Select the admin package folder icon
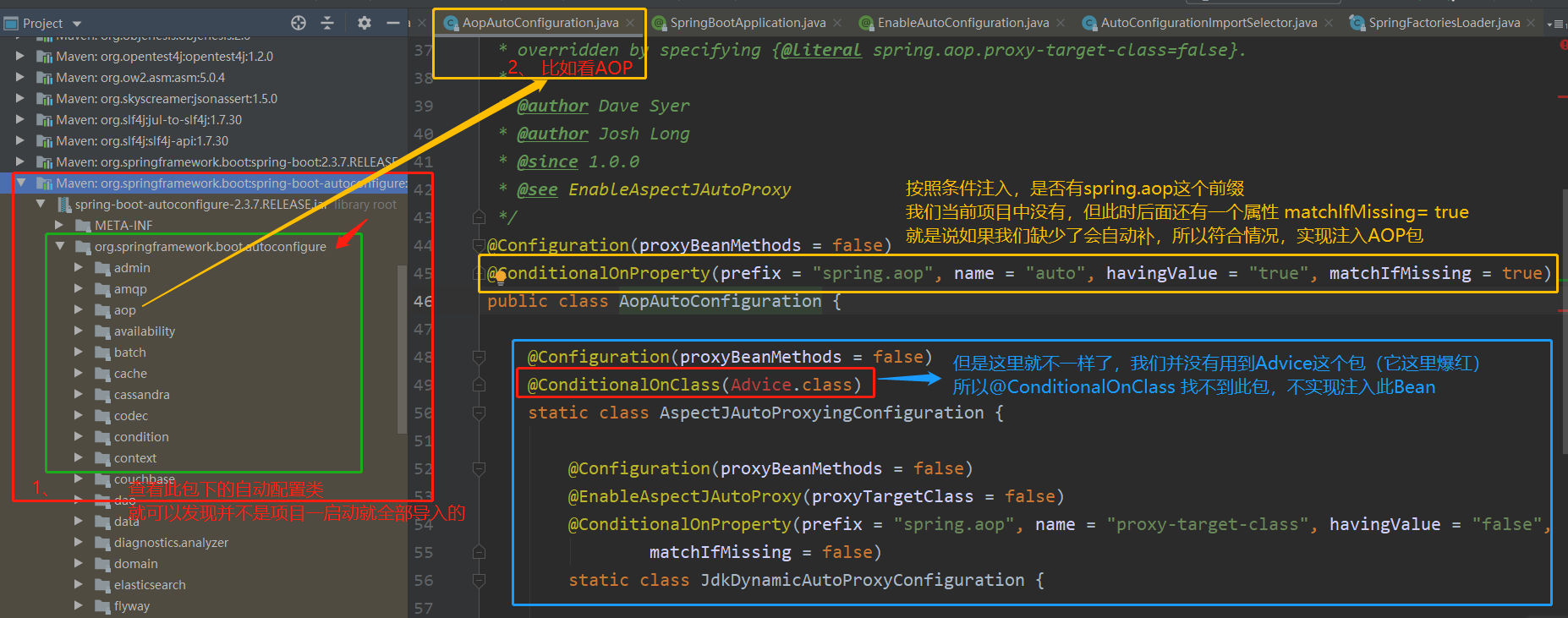The width and height of the screenshot is (1568, 618). [x=102, y=268]
